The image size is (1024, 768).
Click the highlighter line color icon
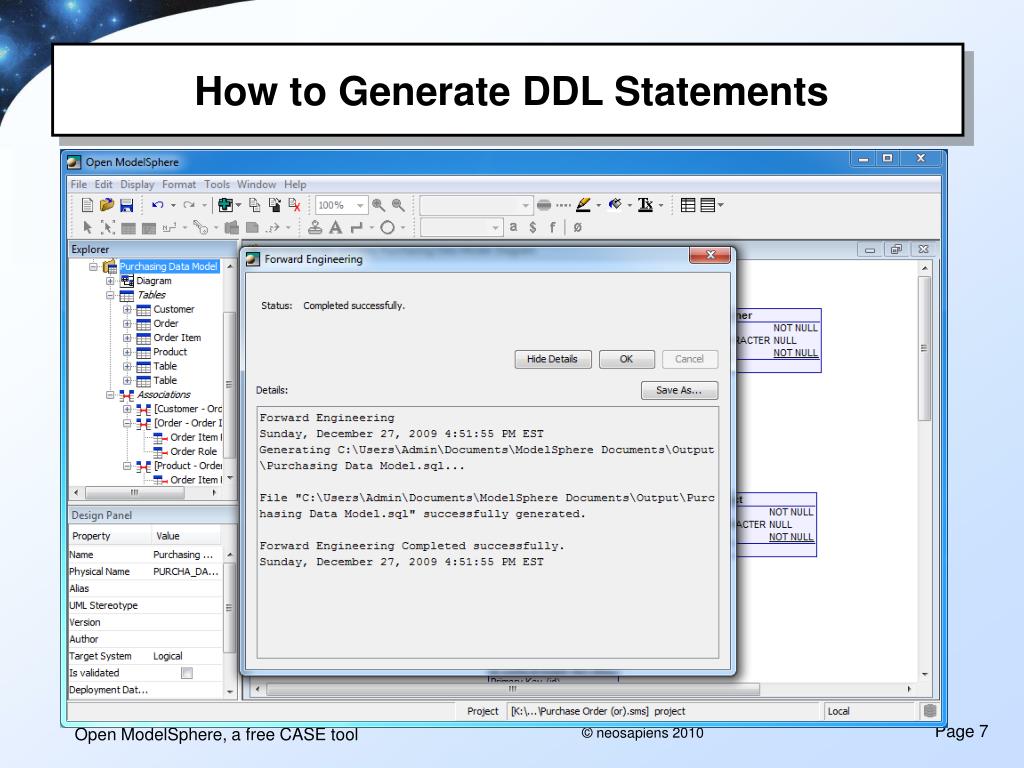point(584,205)
